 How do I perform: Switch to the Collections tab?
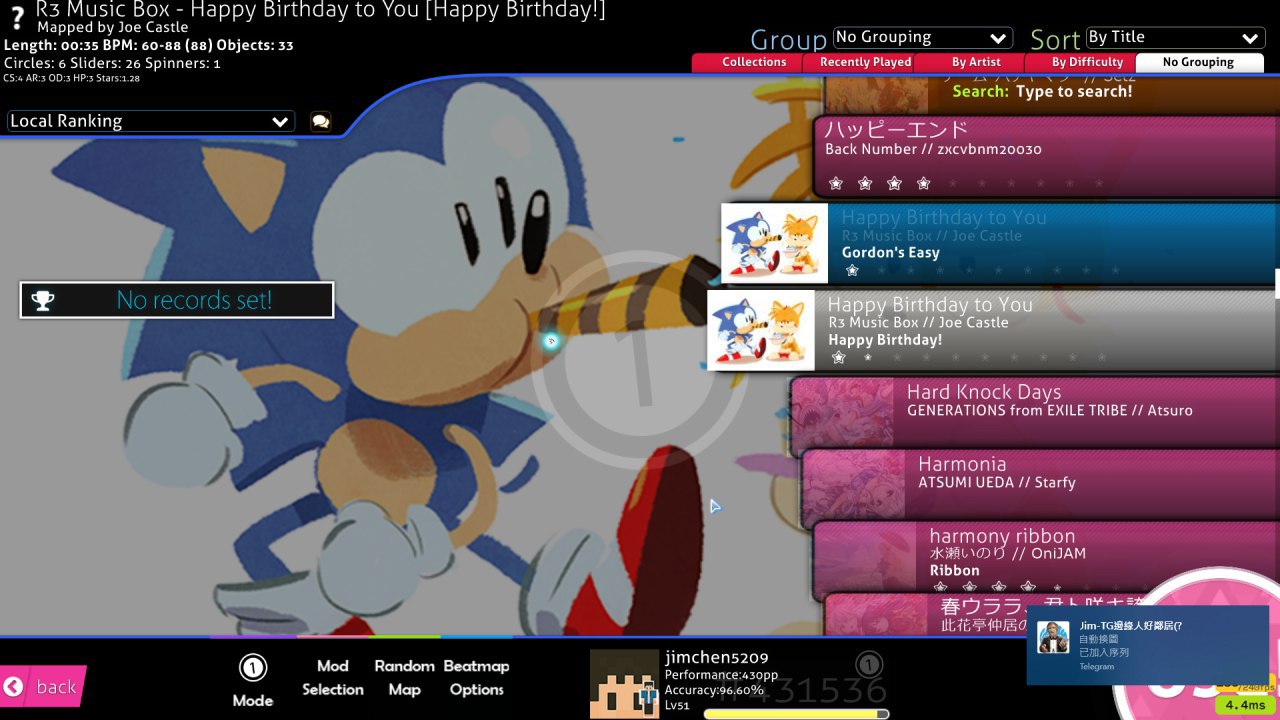[754, 62]
